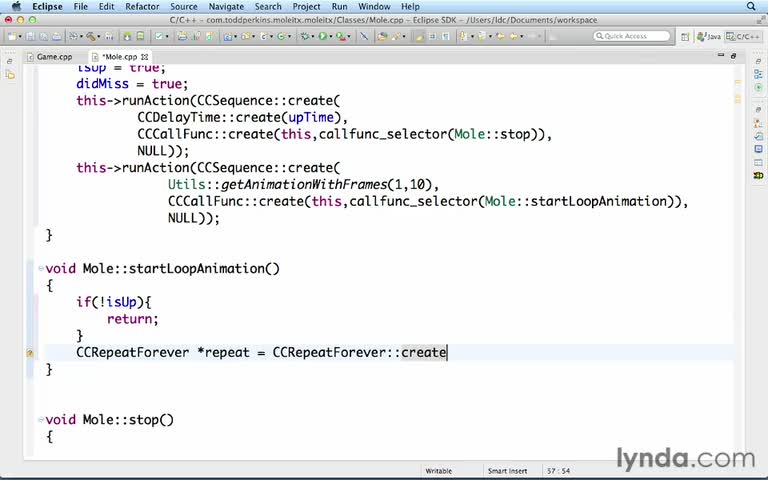Click the Properties view icon in right trim
The height and width of the screenshot is (480, 768).
758,162
